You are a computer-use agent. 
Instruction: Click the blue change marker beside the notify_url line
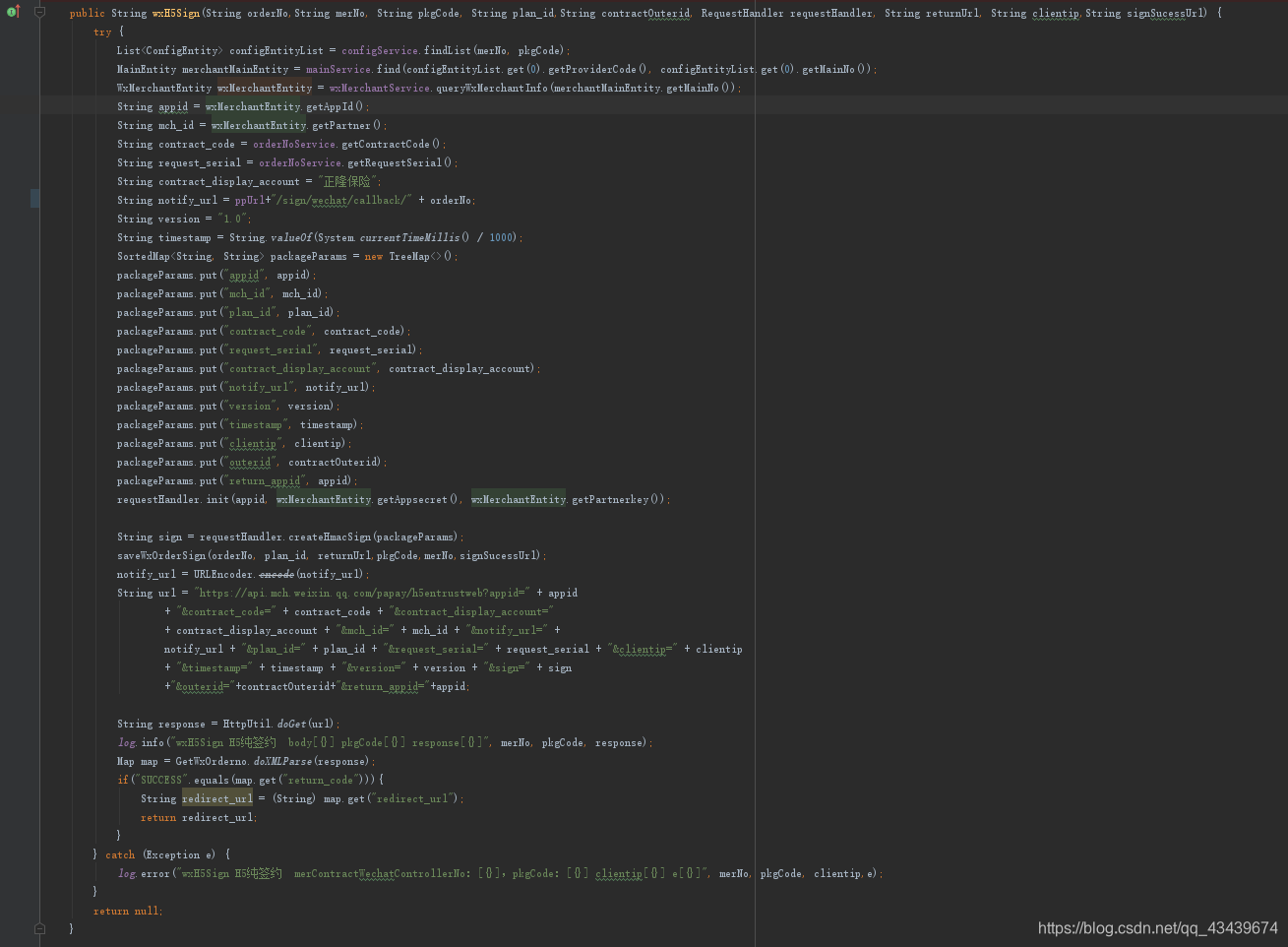pos(34,199)
